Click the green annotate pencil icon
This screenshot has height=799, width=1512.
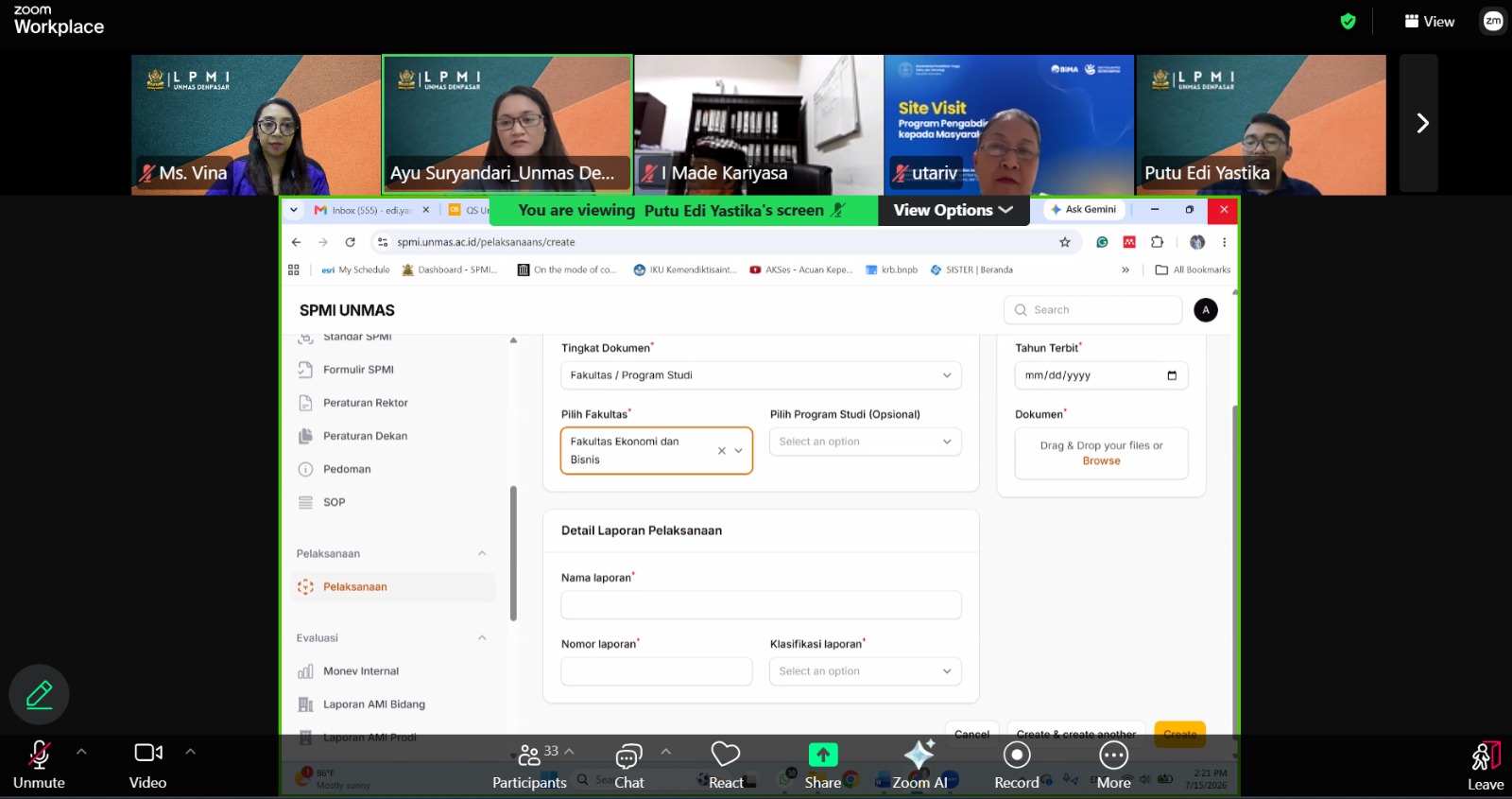[x=39, y=695]
